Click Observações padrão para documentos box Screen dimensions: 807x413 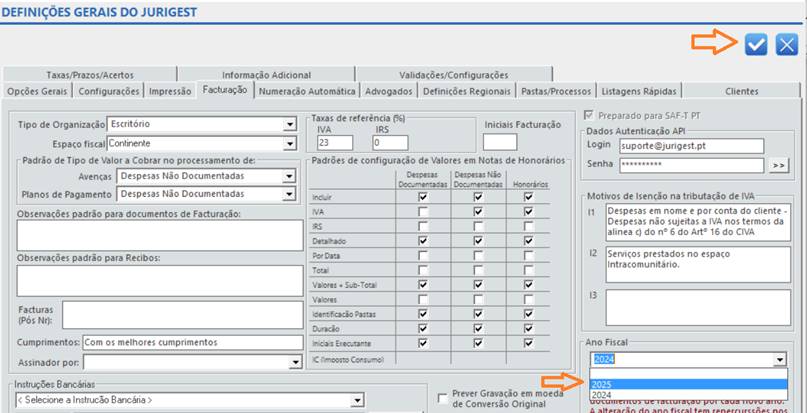(160, 235)
